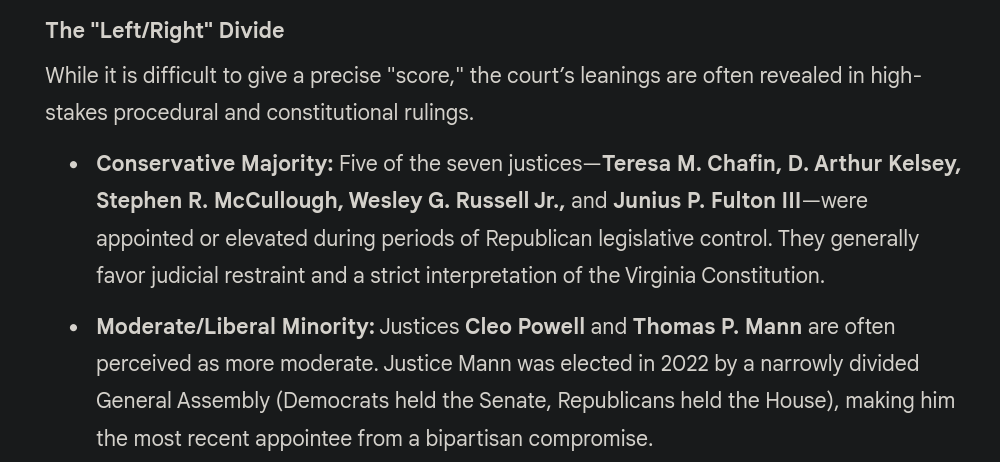1000x462 pixels.
Task: Click the second bullet point marker
Action: click(74, 327)
